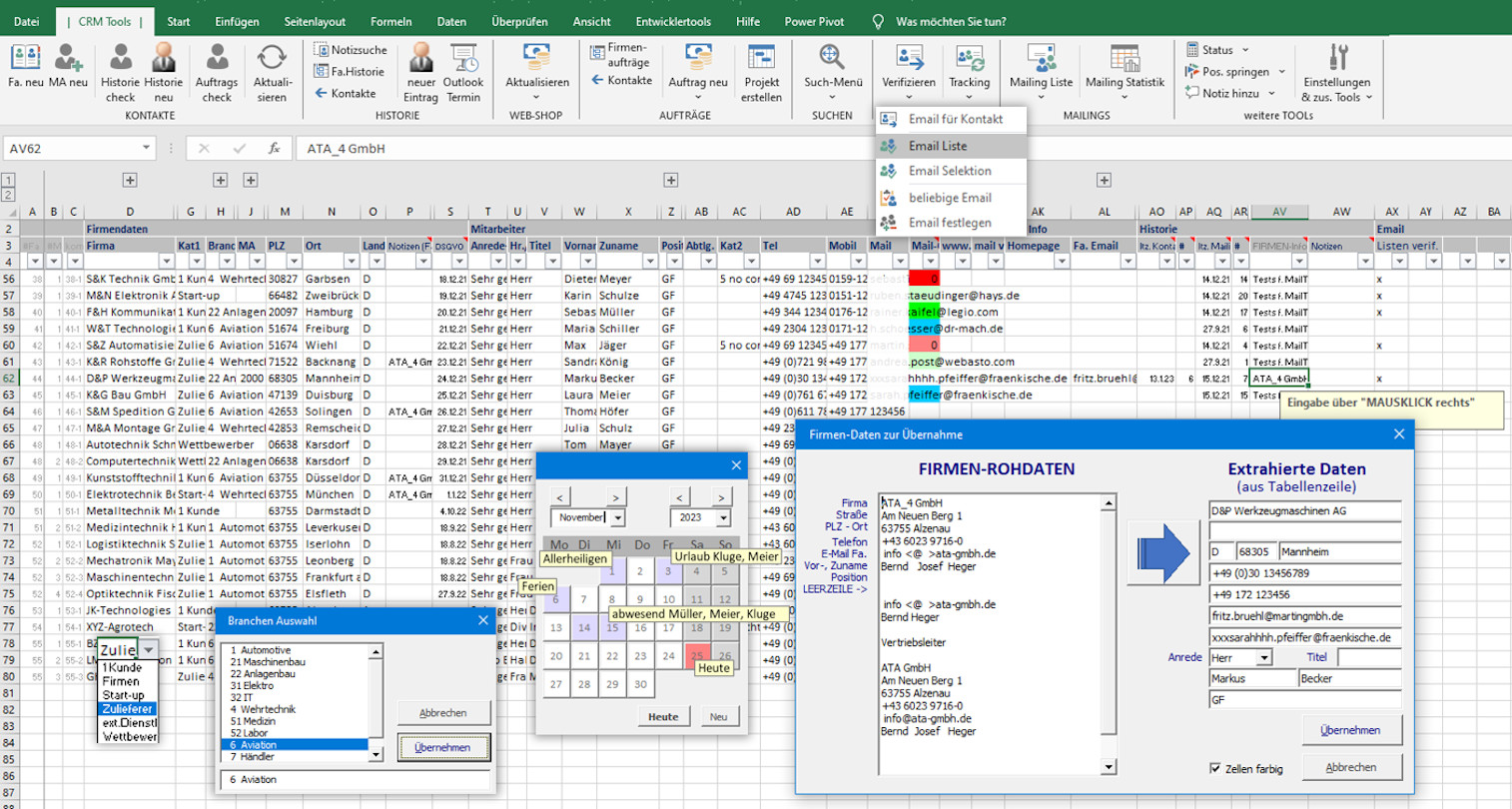This screenshot has width=1512, height=809.
Task: Click next year arrow in calendar
Action: coord(721,496)
